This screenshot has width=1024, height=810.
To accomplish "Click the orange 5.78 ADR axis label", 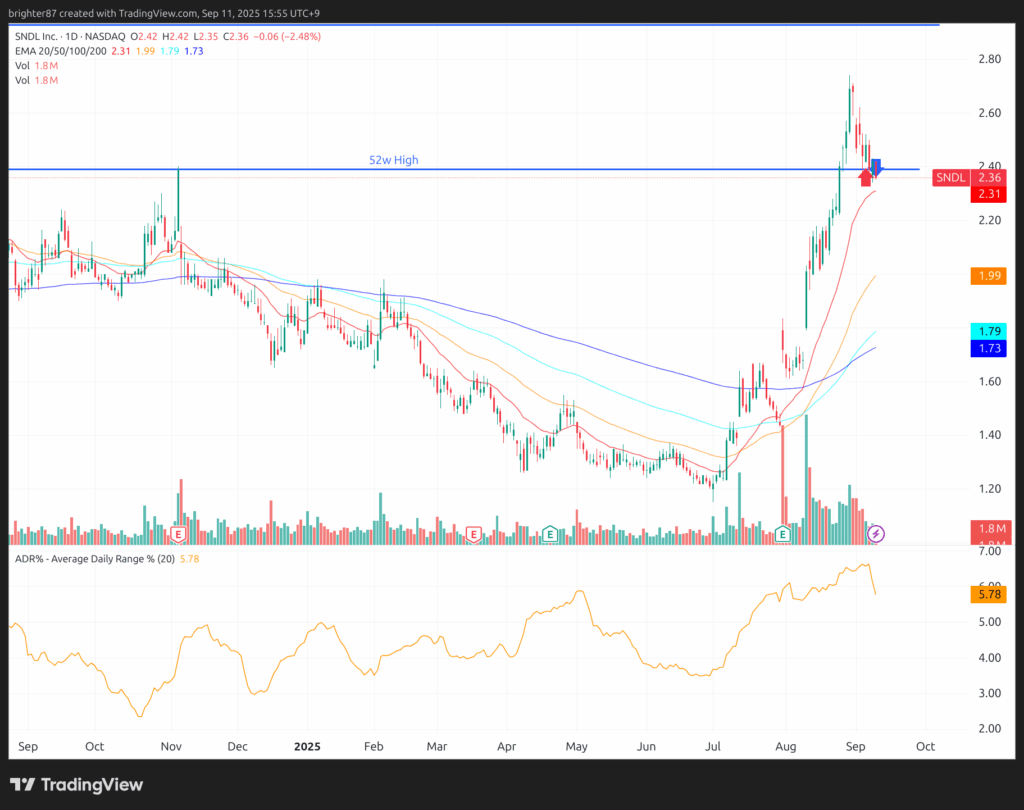I will [x=989, y=594].
